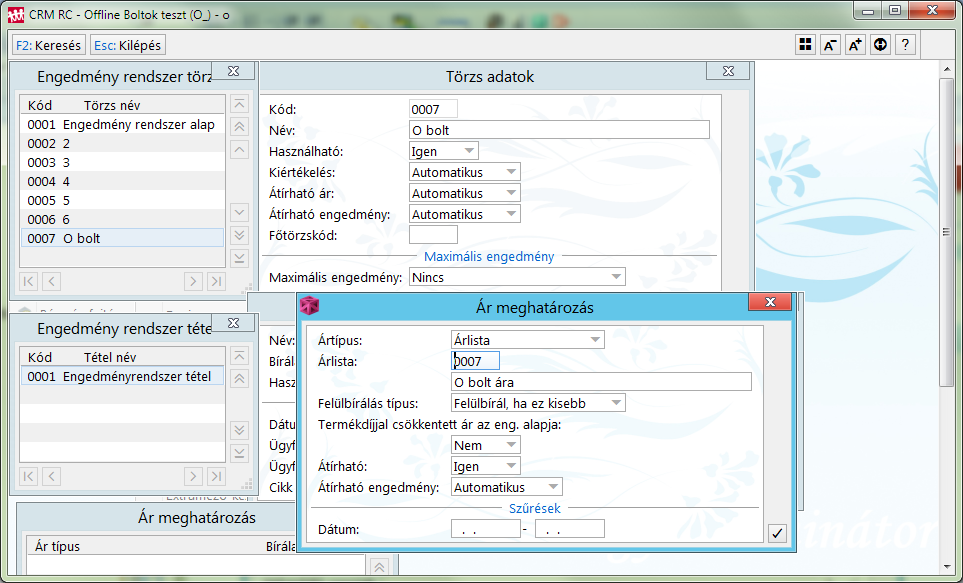Click the Tétel név column header
This screenshot has width=963, height=583.
110,358
